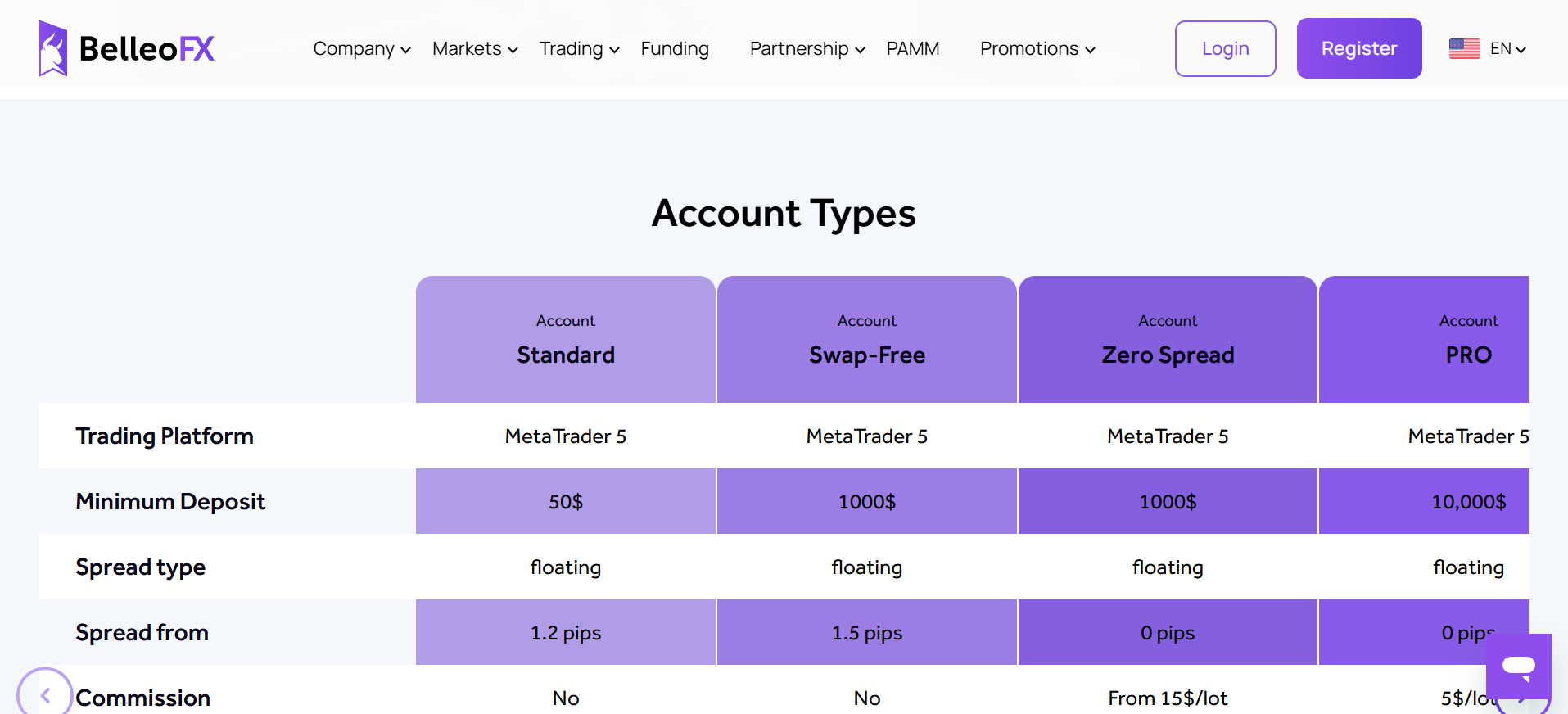Click the BelleoFX logo icon

click(x=53, y=48)
